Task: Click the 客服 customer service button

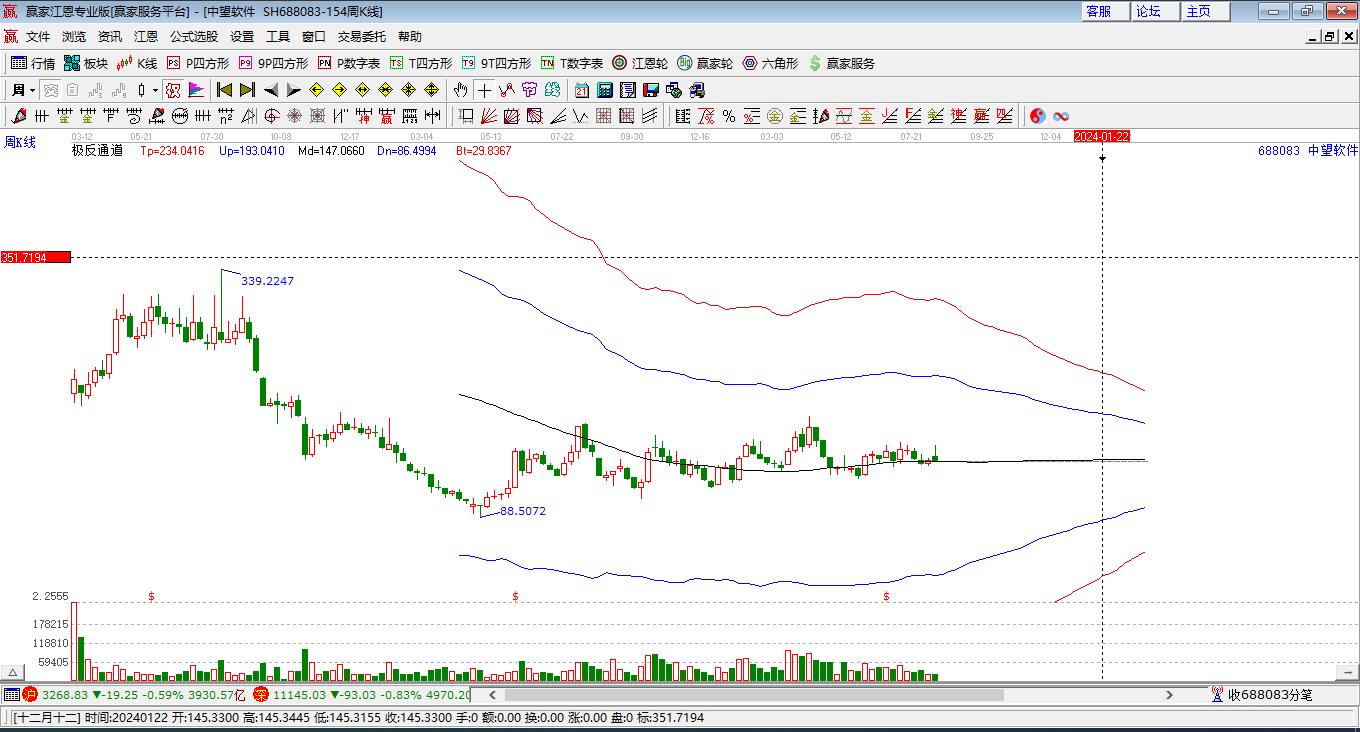Action: pyautogui.click(x=1105, y=11)
